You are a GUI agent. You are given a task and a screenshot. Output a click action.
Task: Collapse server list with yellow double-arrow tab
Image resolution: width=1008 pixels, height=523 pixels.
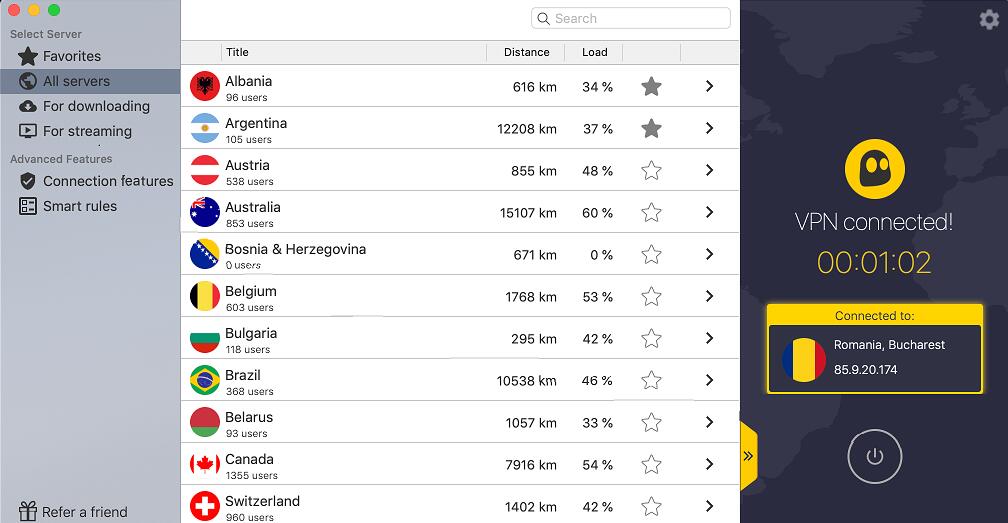[748, 456]
